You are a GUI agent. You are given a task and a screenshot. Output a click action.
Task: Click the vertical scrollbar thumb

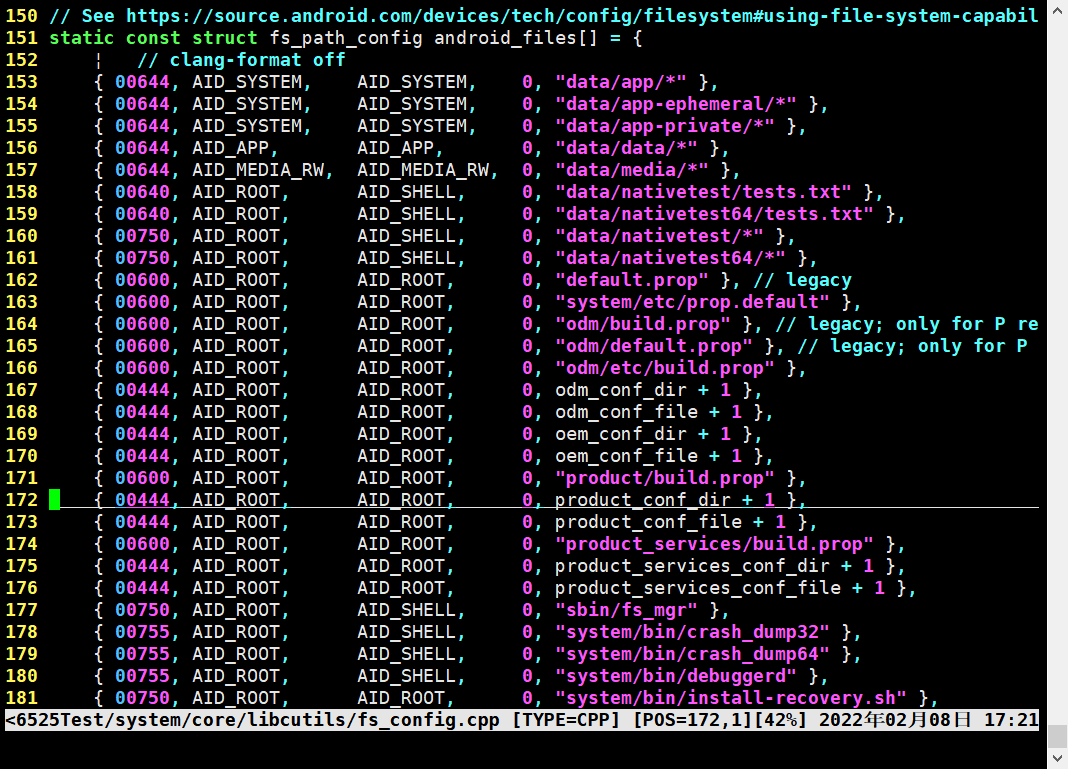point(1057,736)
